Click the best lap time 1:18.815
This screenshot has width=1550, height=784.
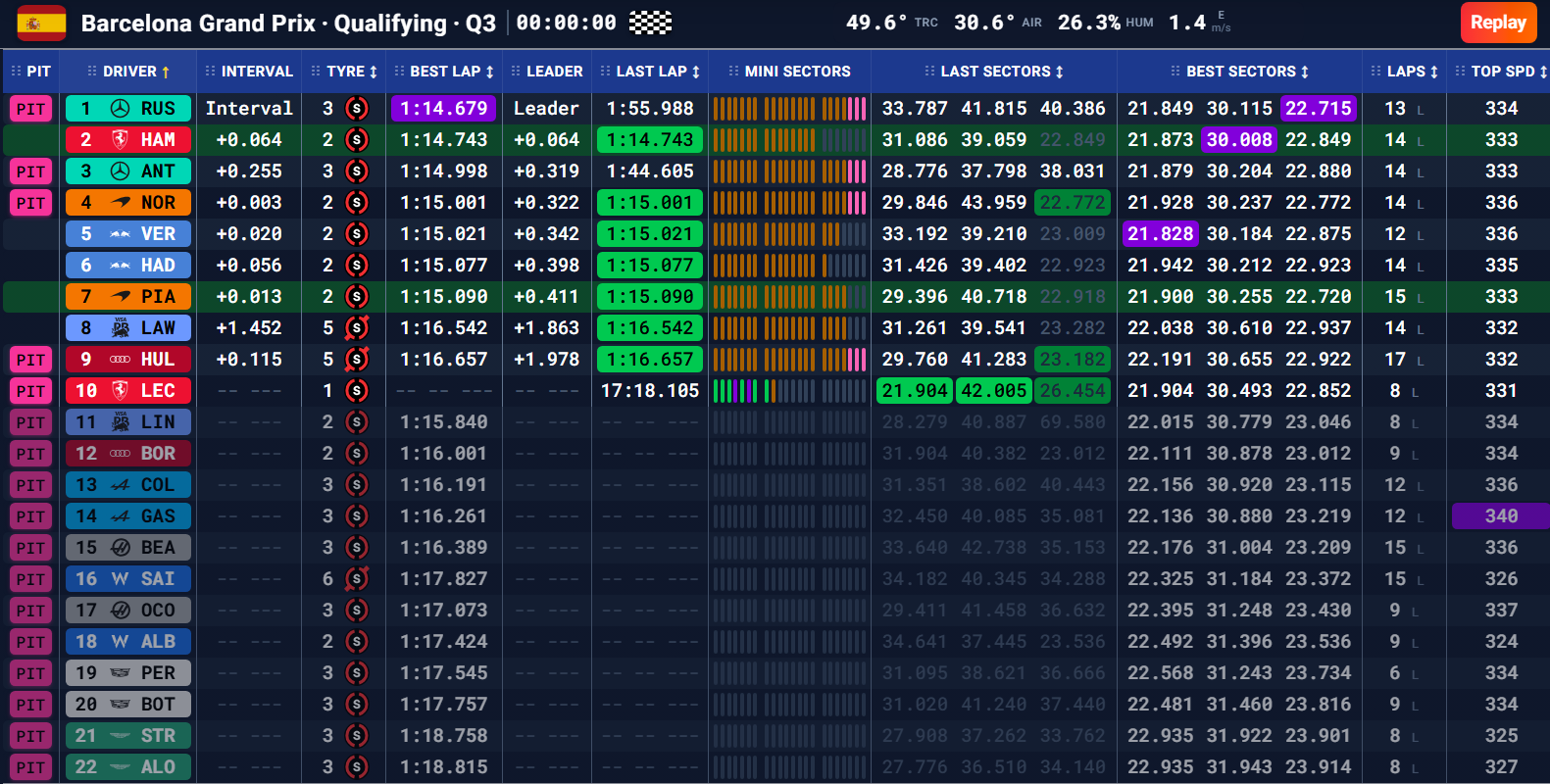443,767
